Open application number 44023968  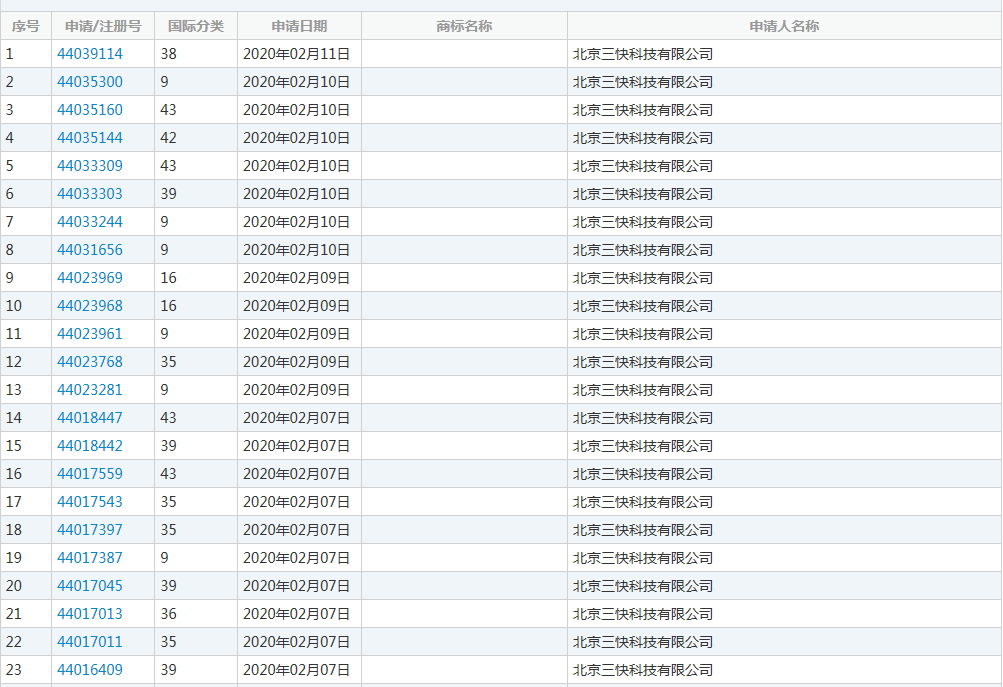pyautogui.click(x=90, y=306)
